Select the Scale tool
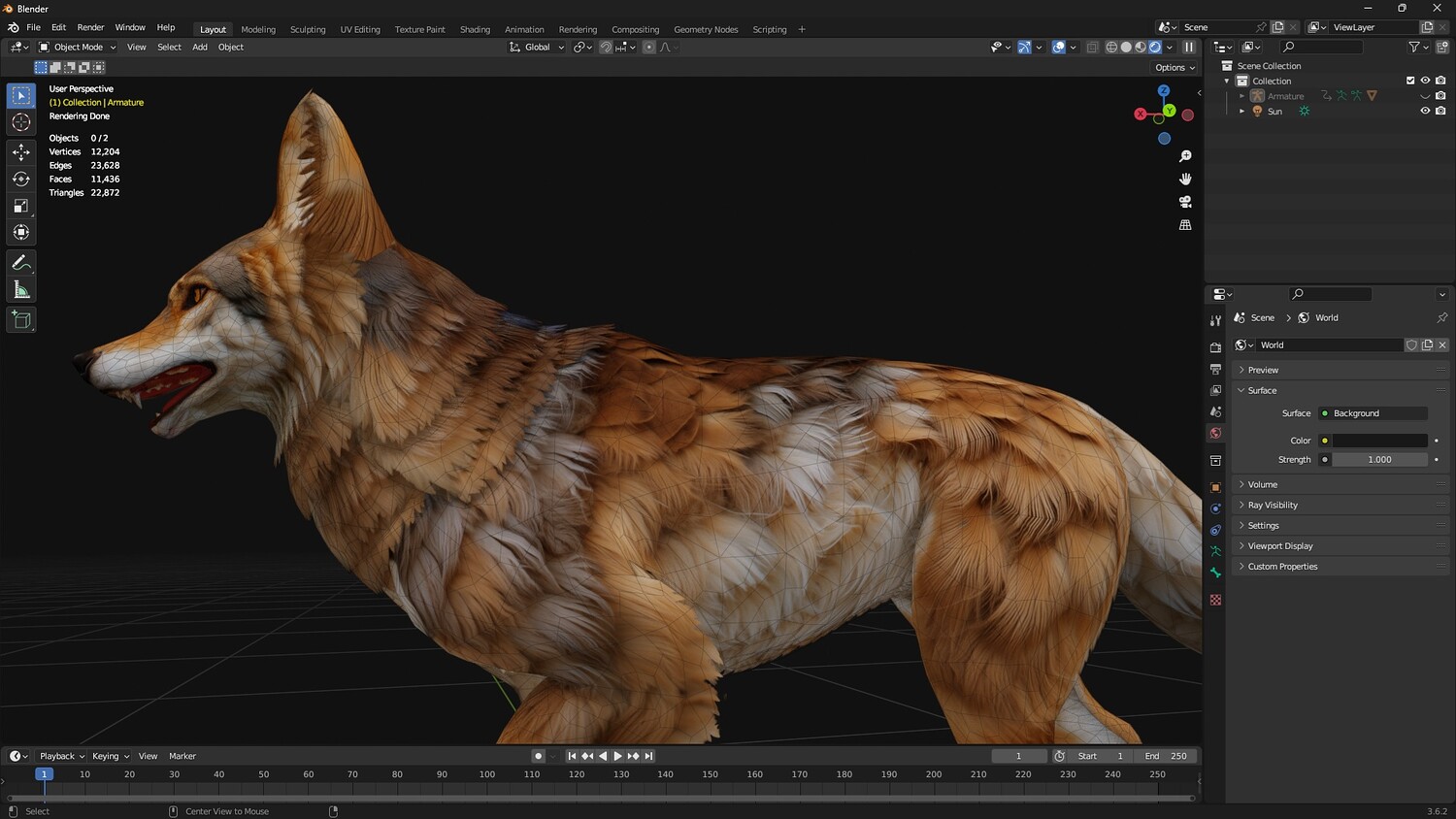This screenshot has width=1456, height=819. tap(21, 206)
